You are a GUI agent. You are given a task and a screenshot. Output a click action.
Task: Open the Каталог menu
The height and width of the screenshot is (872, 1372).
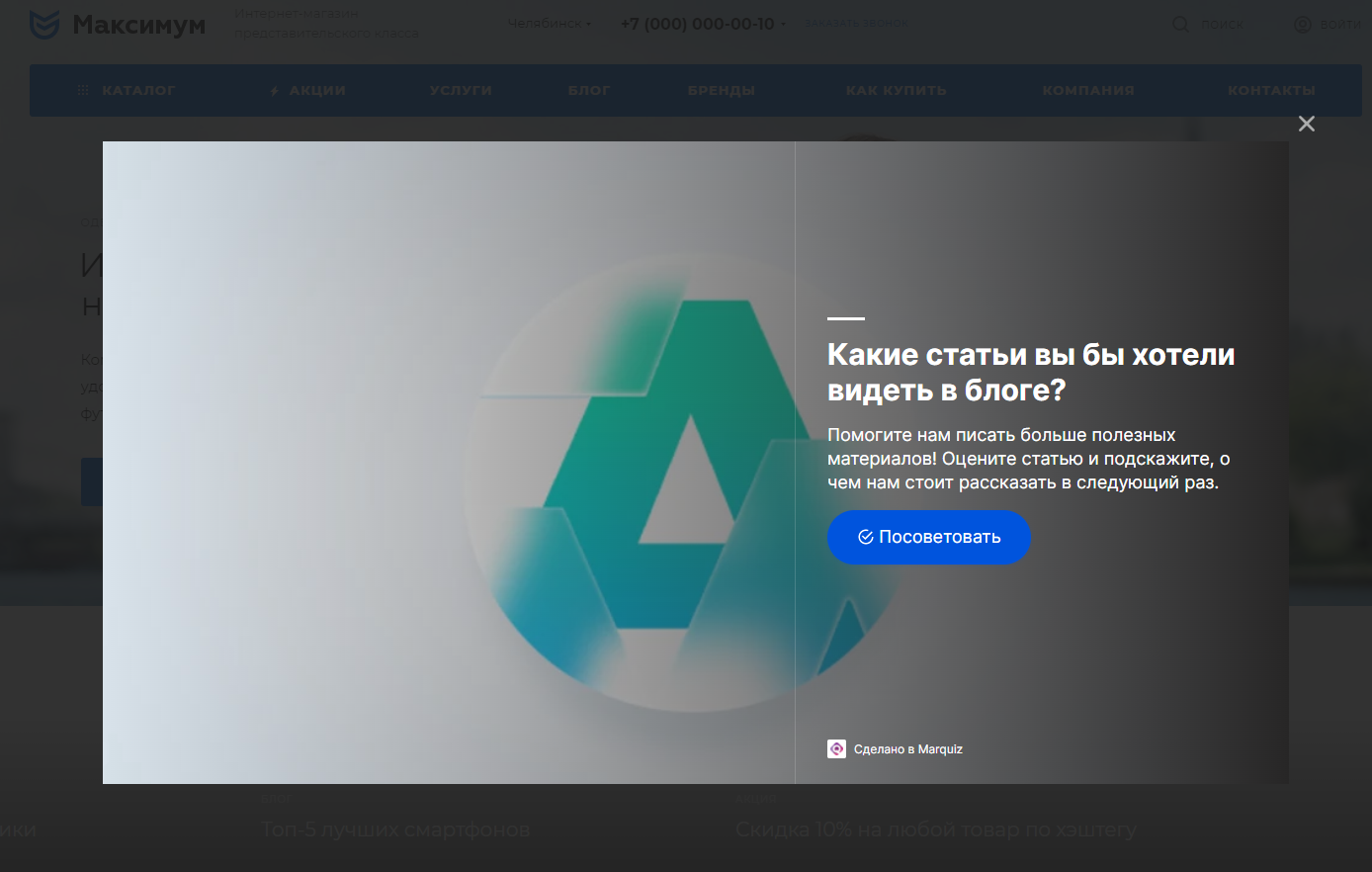point(127,90)
